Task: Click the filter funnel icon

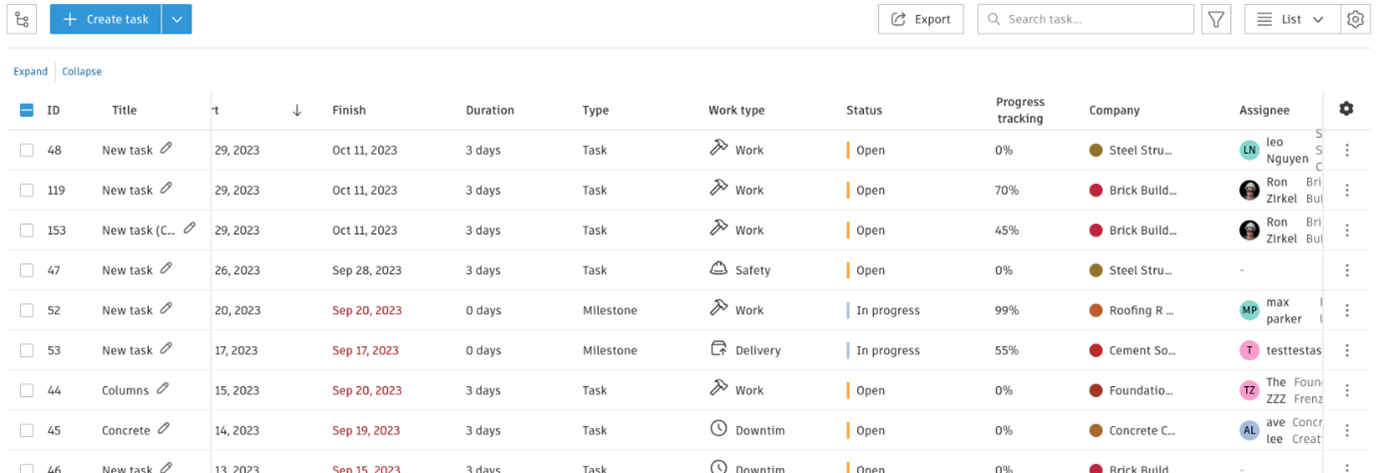Action: tap(1215, 19)
